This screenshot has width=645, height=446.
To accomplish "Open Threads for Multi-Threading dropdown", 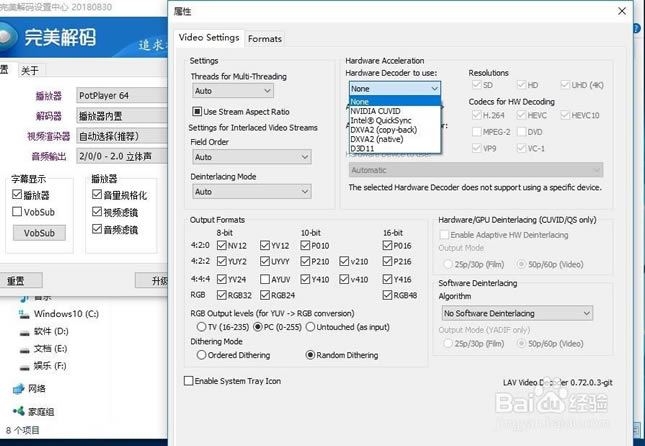I will (250, 91).
